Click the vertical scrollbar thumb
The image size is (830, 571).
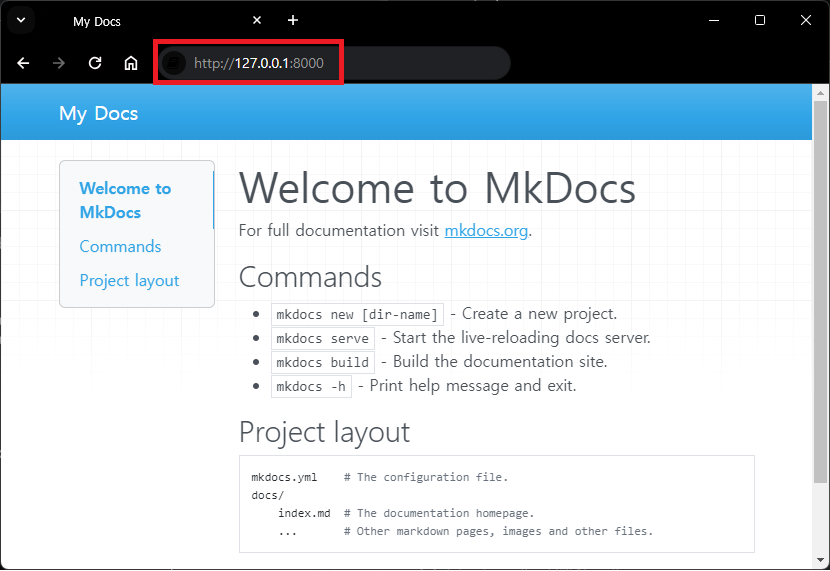pos(820,291)
